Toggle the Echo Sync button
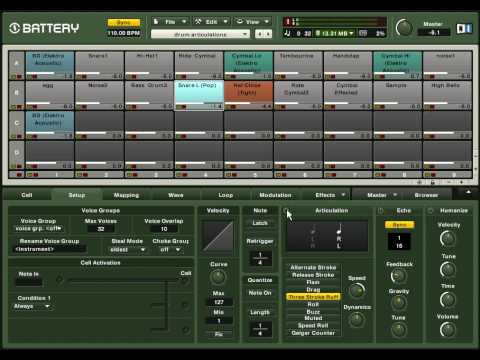The width and height of the screenshot is (480, 360). pyautogui.click(x=399, y=225)
